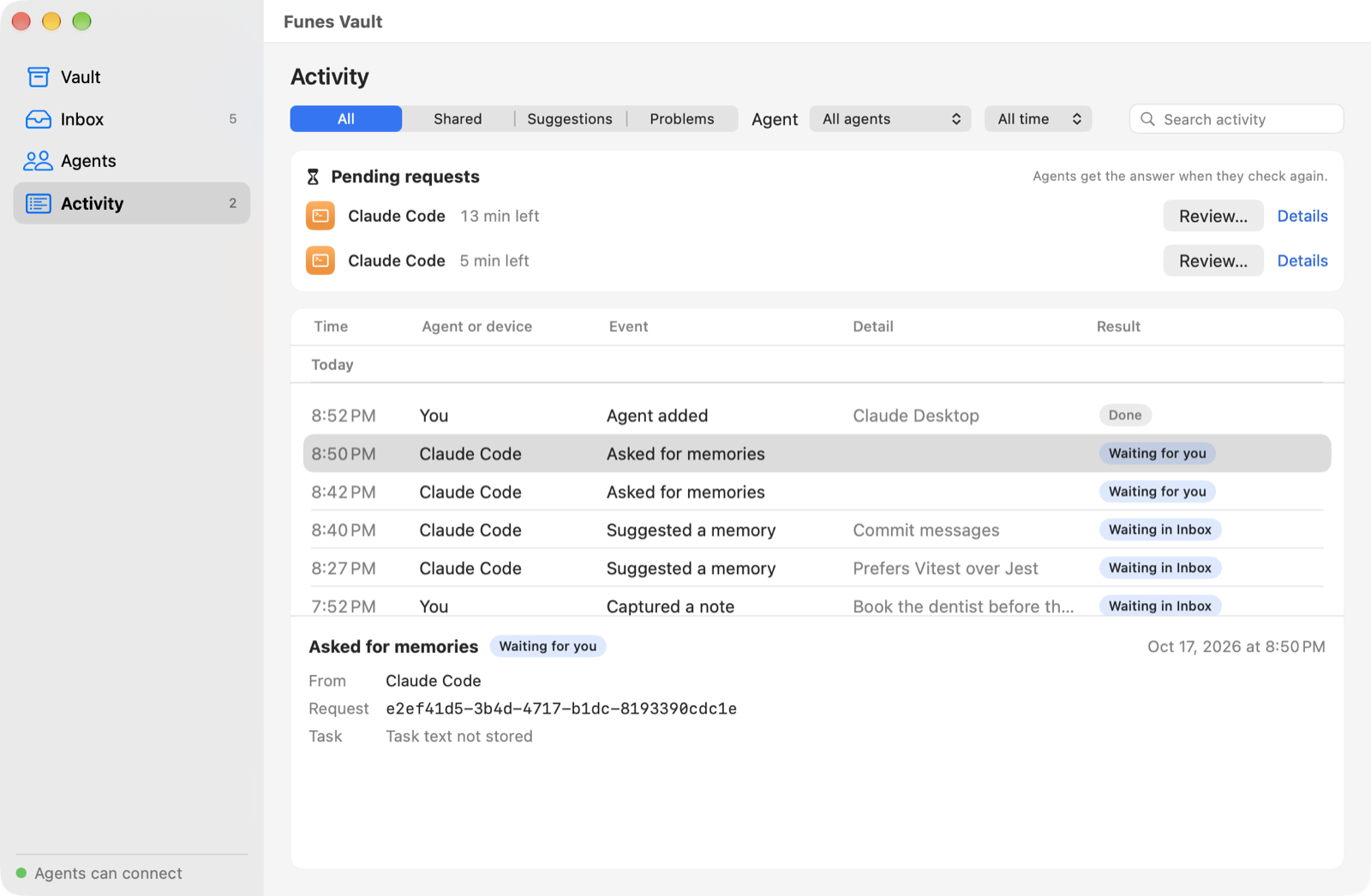Switch to the All filter tab
Image resolution: width=1371 pixels, height=896 pixels.
(346, 119)
